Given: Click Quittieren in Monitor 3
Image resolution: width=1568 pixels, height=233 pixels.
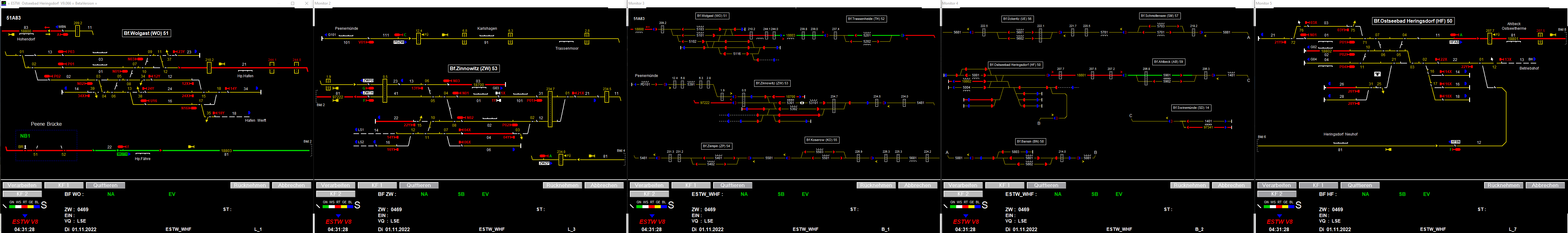Looking at the screenshot, I should [x=732, y=185].
